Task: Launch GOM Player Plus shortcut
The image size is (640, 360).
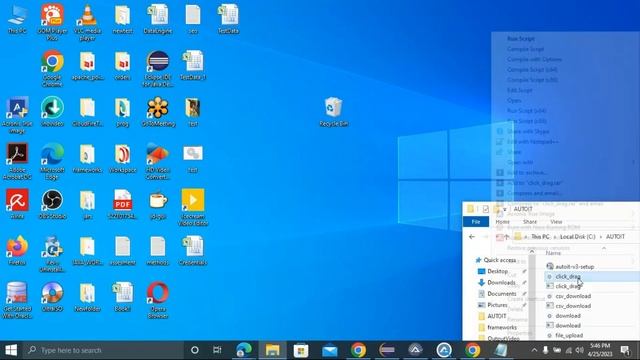Action: pos(52,22)
